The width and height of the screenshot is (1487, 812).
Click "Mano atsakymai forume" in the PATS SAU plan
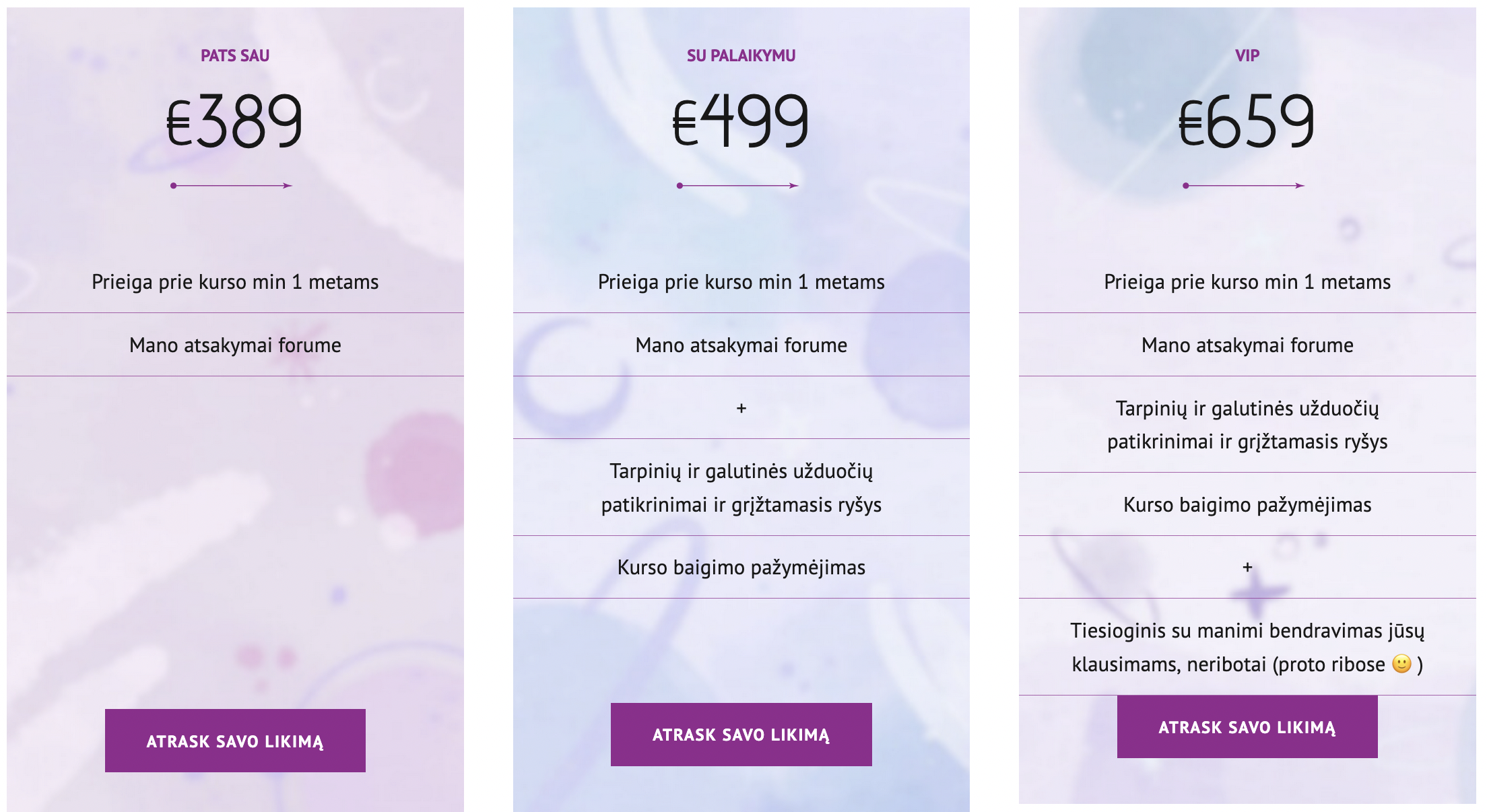[x=235, y=345]
